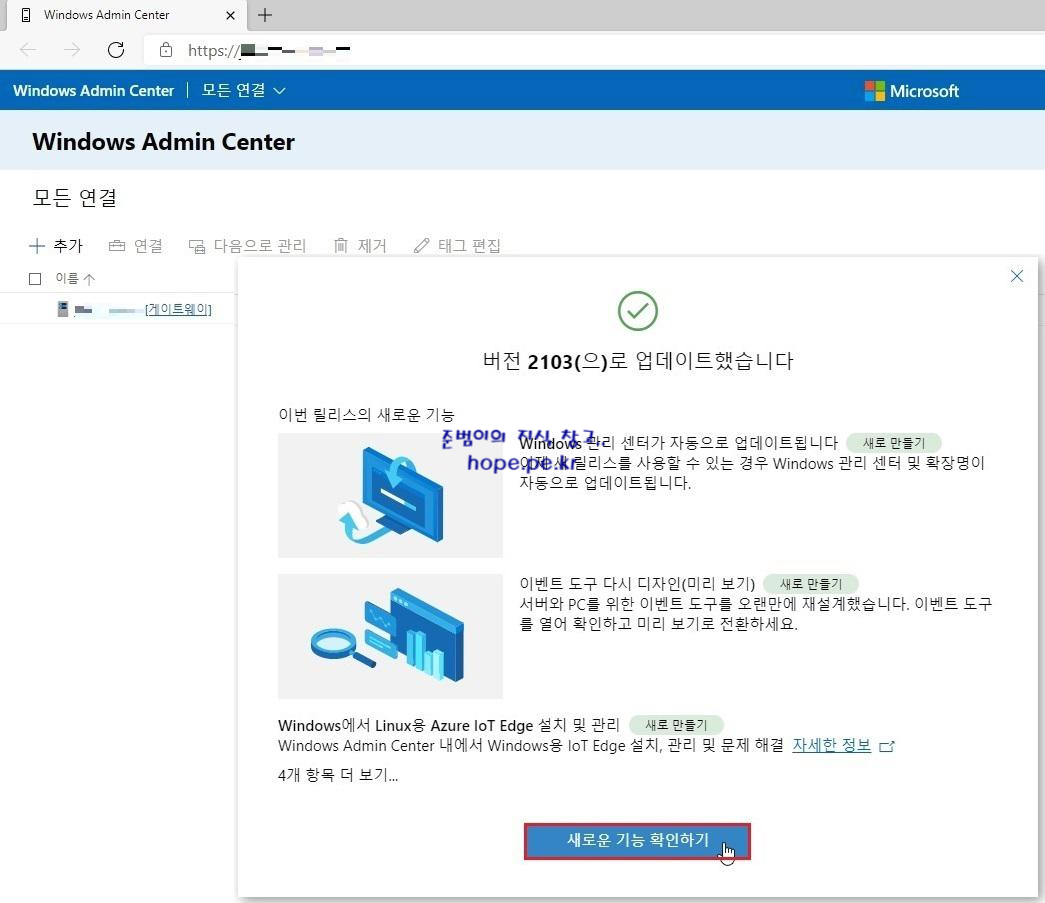Click the Microsoft logo in the header
This screenshot has height=903, width=1045.
tap(911, 91)
